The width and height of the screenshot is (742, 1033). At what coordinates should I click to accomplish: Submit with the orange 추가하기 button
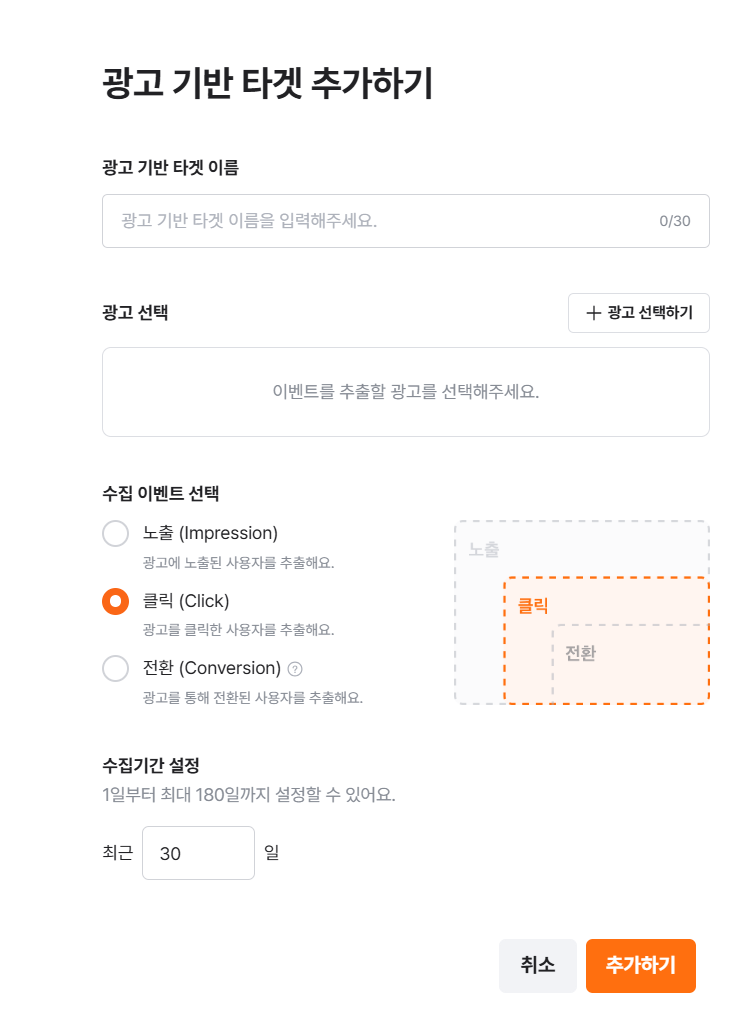coord(641,965)
